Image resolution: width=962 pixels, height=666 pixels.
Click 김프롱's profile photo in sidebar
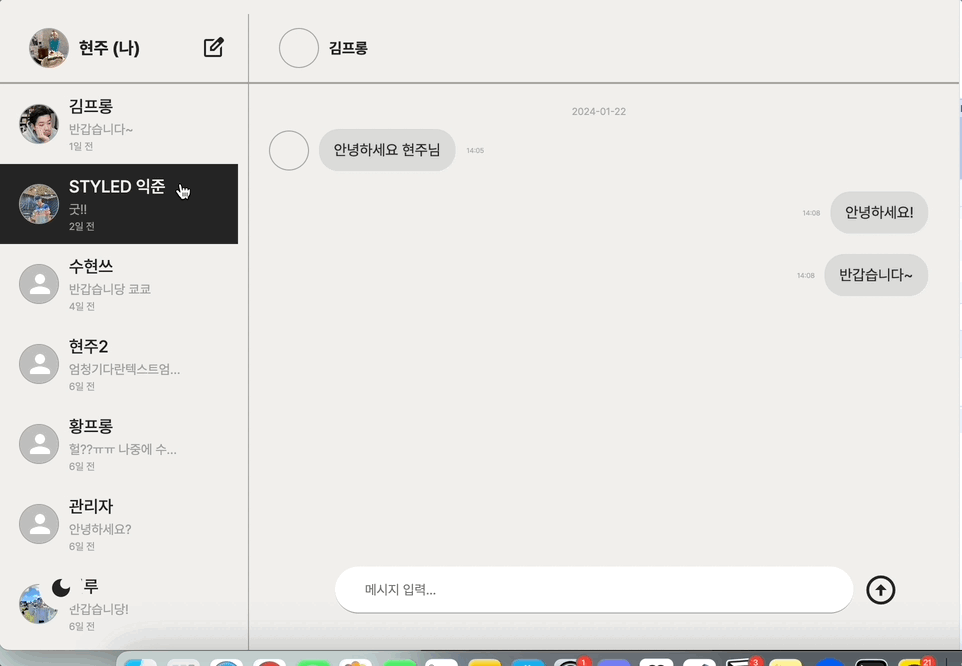click(x=39, y=124)
